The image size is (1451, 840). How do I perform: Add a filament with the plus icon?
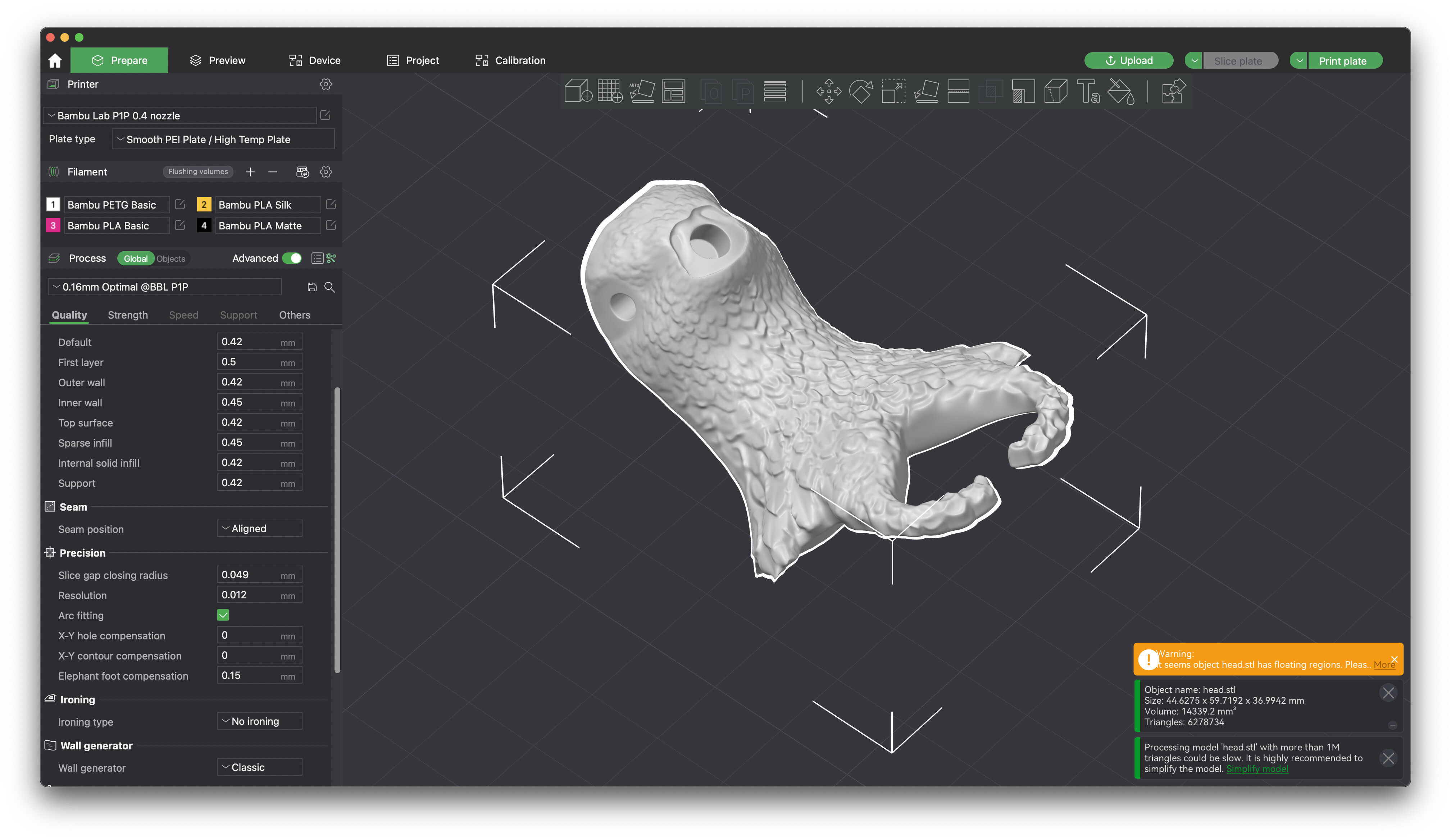[x=250, y=172]
